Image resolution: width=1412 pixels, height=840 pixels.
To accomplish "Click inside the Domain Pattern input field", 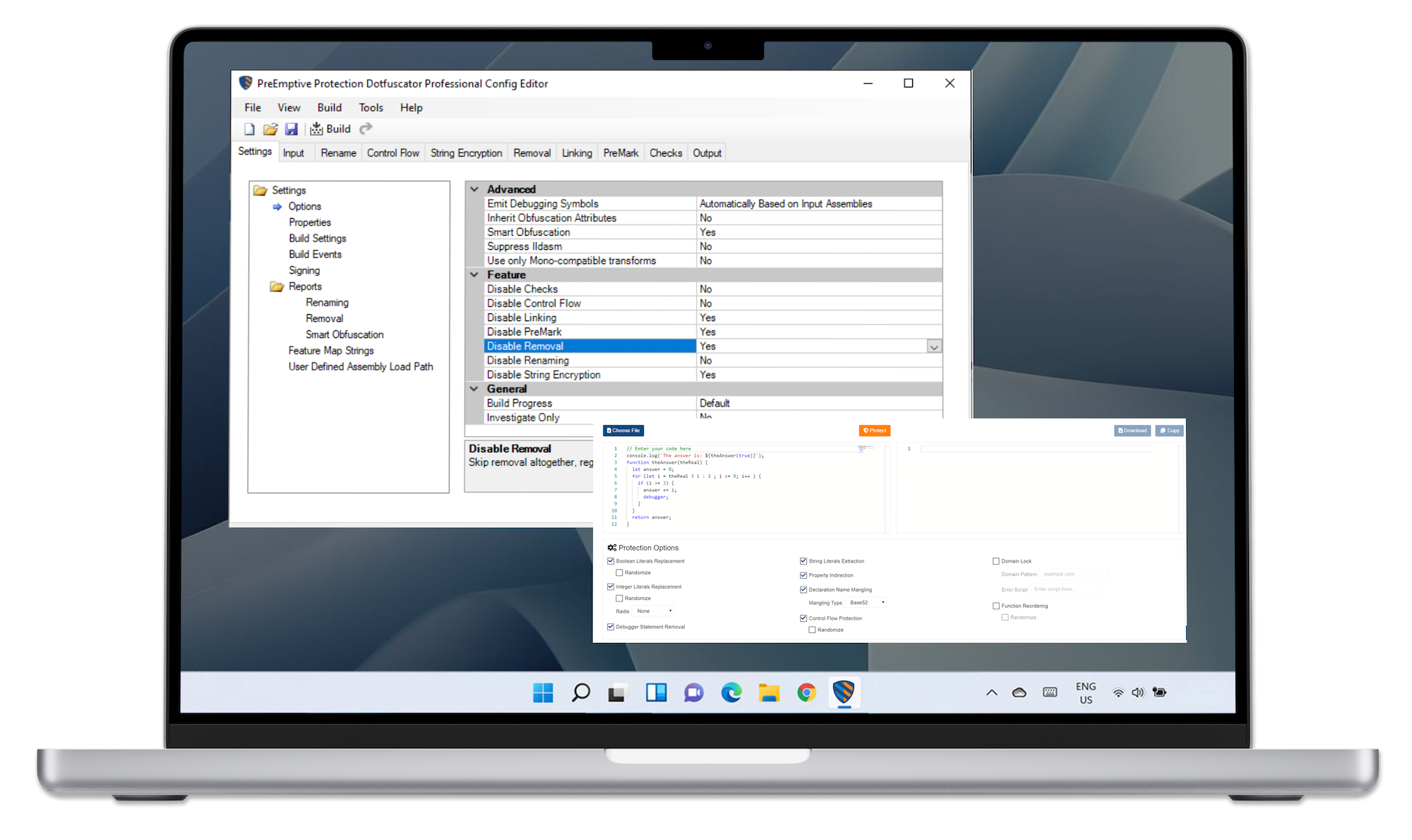I will [x=1073, y=574].
